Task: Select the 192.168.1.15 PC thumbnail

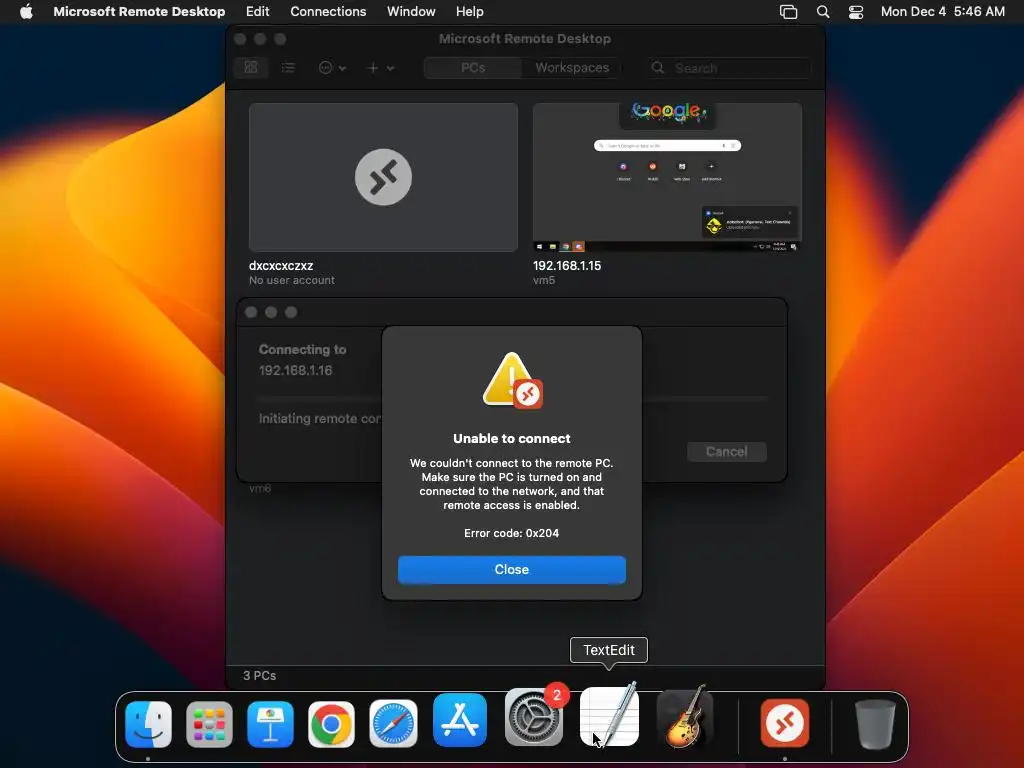Action: [667, 177]
